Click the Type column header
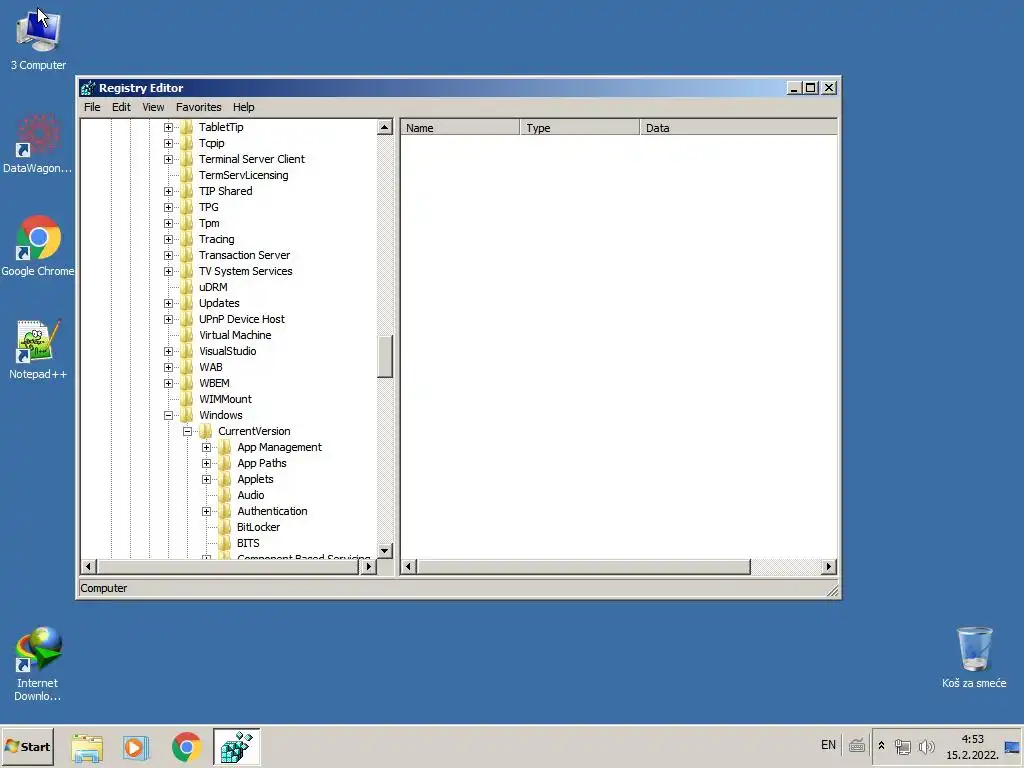 pos(579,127)
